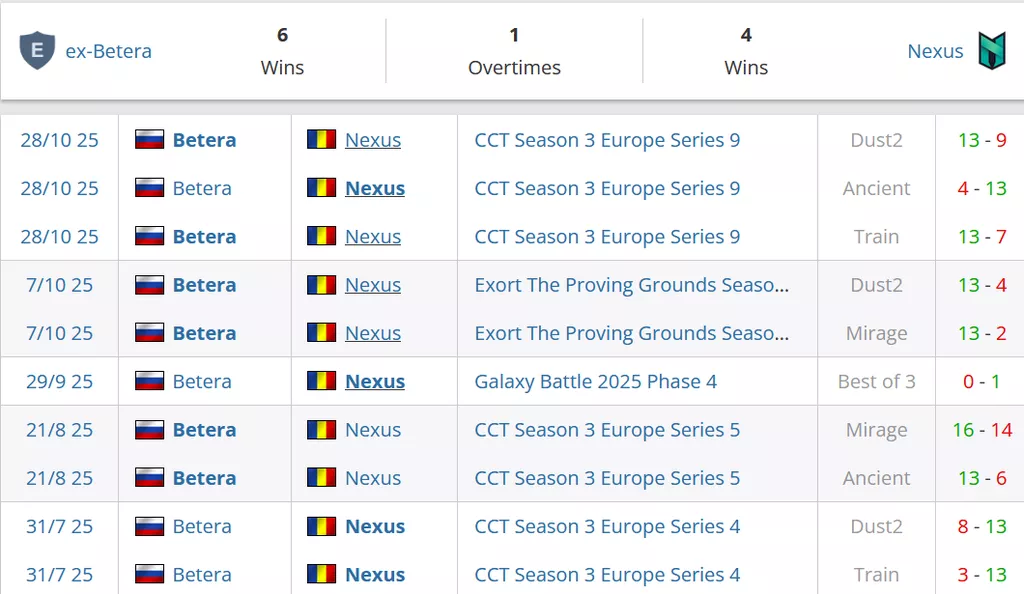Click Russian flag in 28/10 Ancient row
Viewport: 1024px width, 594px height.
tap(149, 188)
